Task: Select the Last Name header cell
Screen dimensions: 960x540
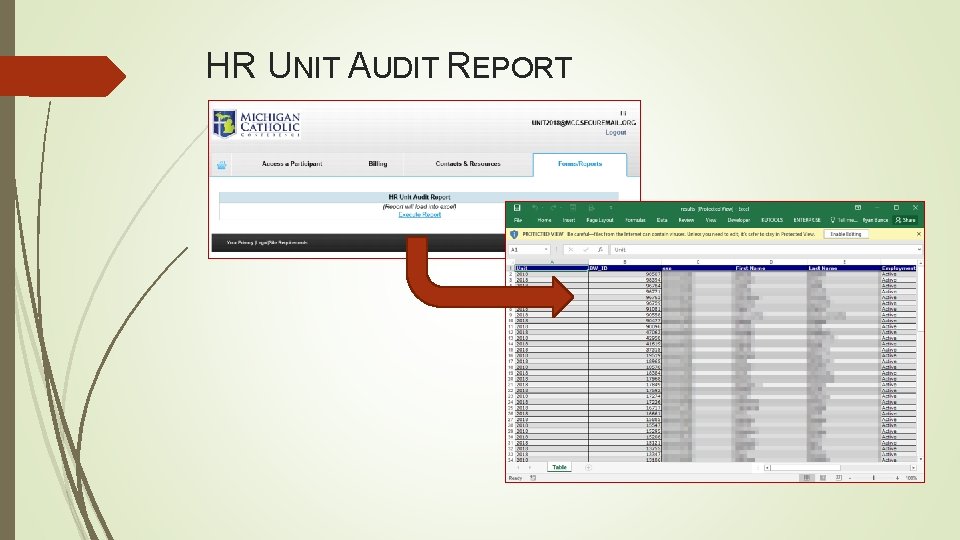Action: 844,268
